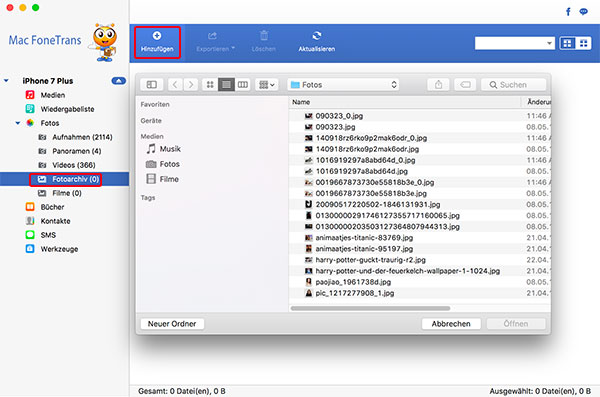
Task: Toggle the file dialog sidebar button
Action: pyautogui.click(x=152, y=85)
